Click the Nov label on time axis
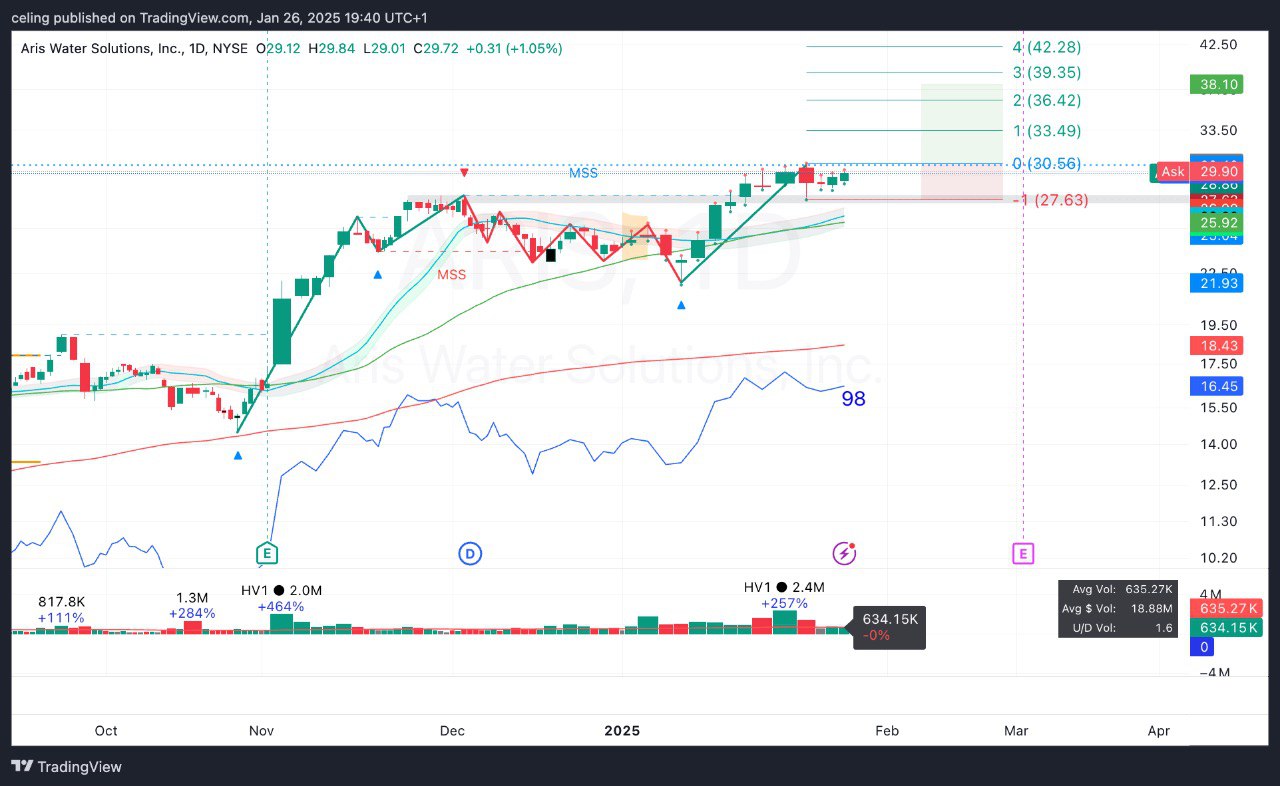 click(261, 730)
